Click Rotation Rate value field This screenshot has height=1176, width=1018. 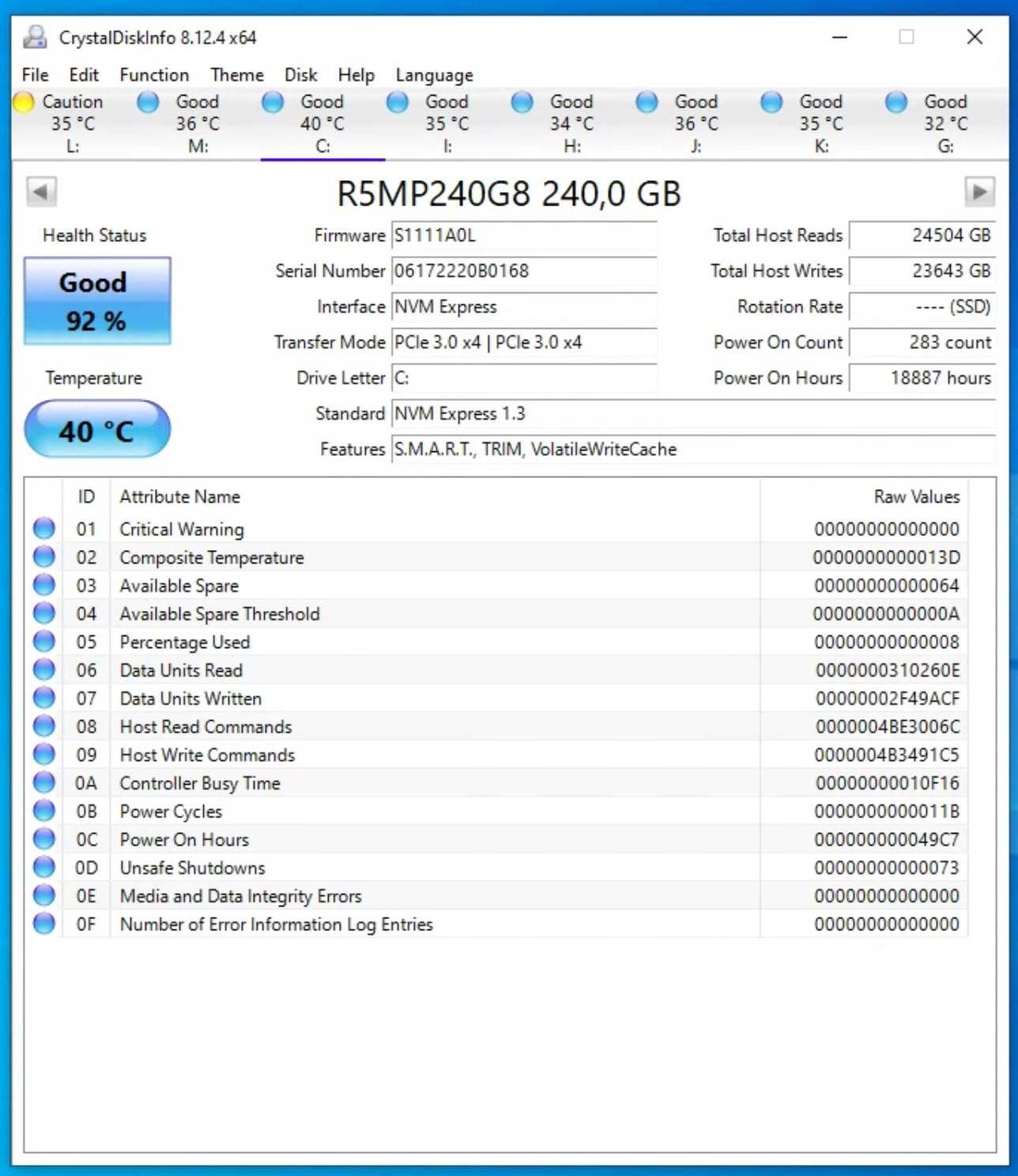(x=922, y=307)
